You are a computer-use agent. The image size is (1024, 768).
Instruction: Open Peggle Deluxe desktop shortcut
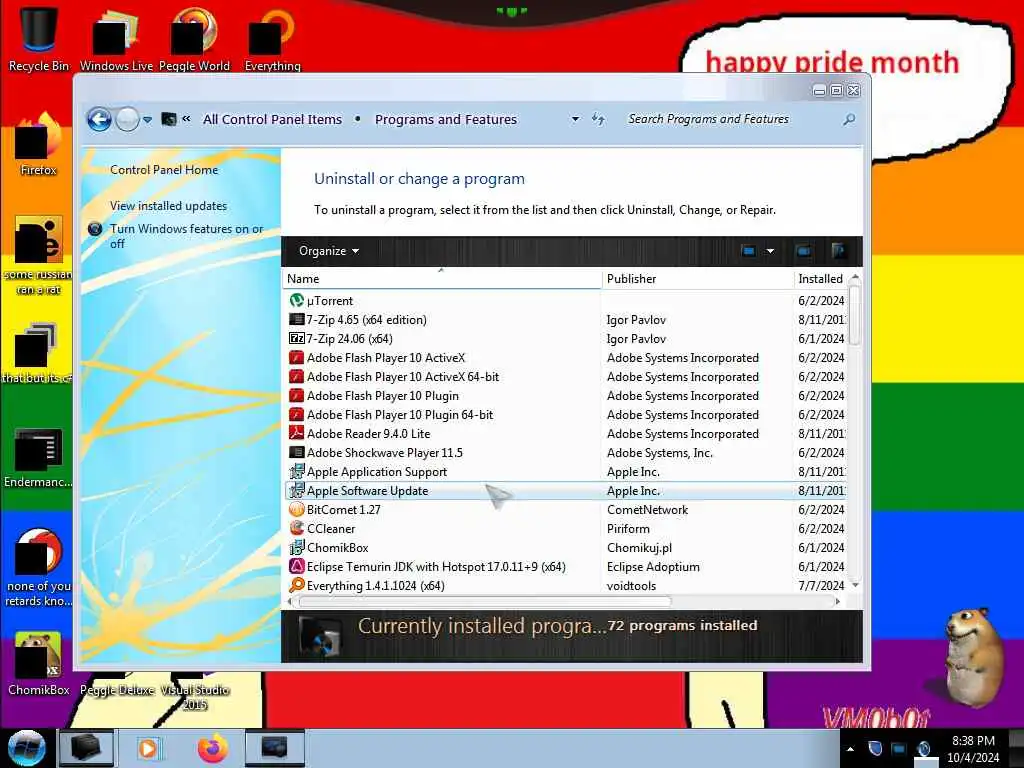pyautogui.click(x=118, y=686)
